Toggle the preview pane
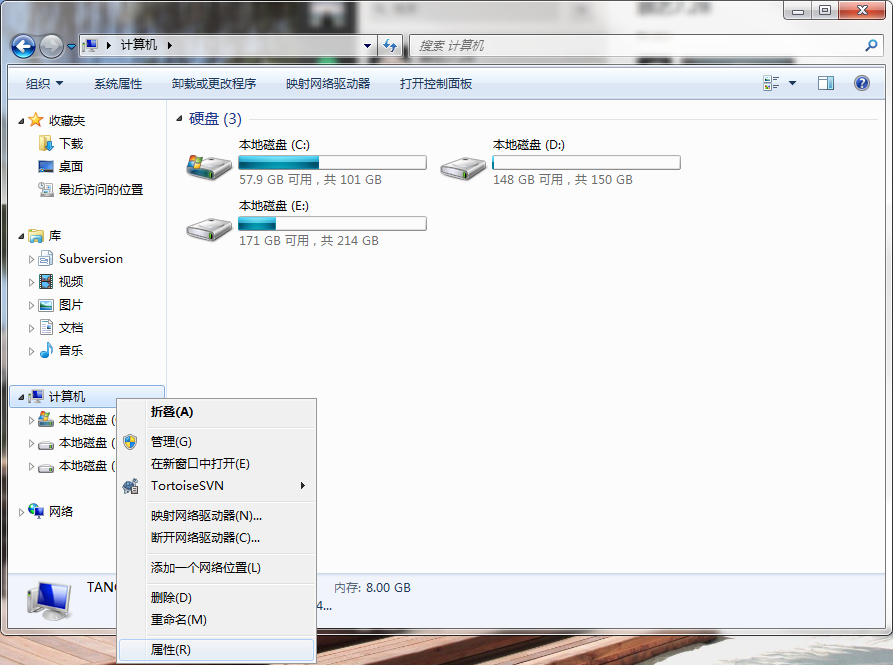Viewport: 893px width, 665px height. (x=826, y=83)
